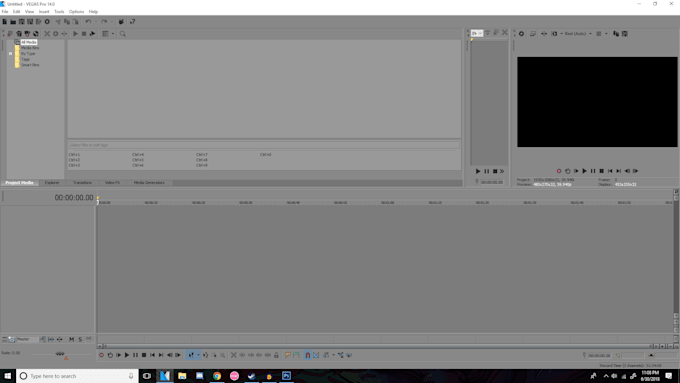Click the Cut scissors icon
680x383 pixels.
click(x=58, y=22)
